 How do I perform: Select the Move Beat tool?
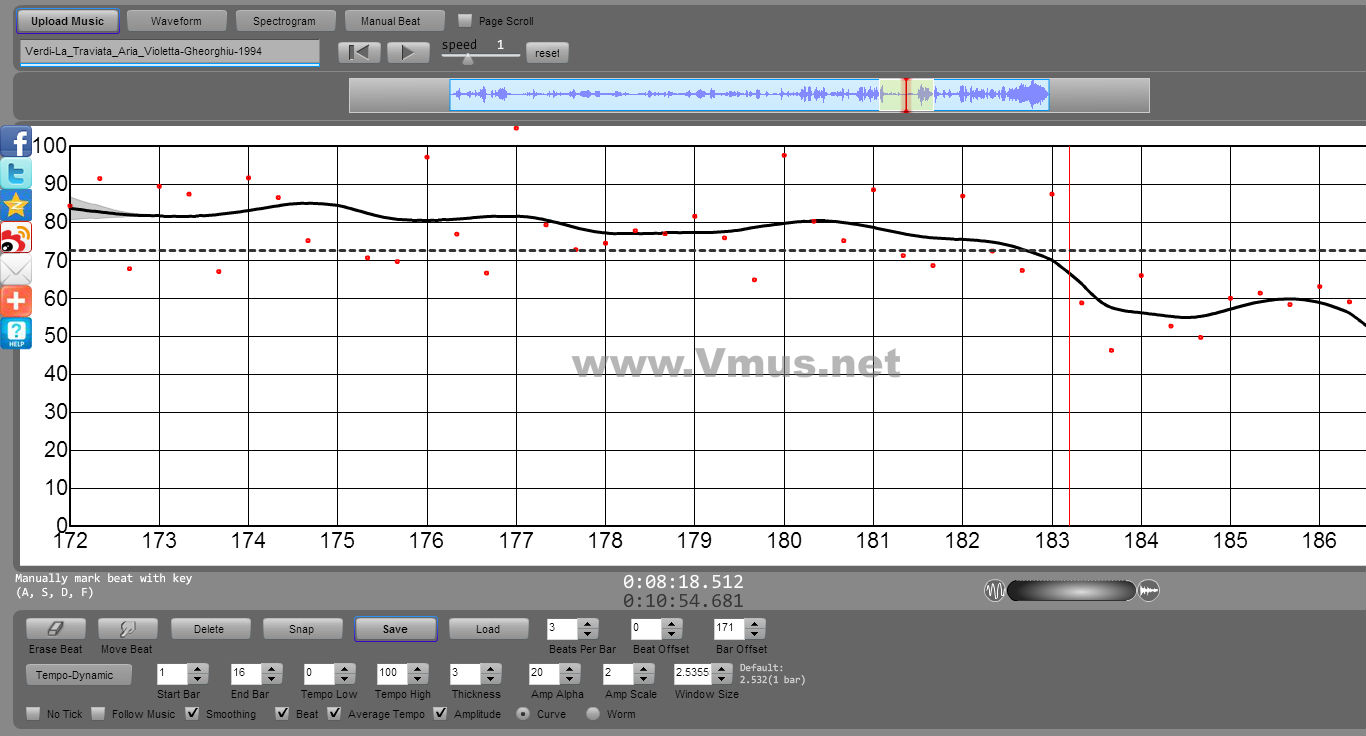[127, 629]
